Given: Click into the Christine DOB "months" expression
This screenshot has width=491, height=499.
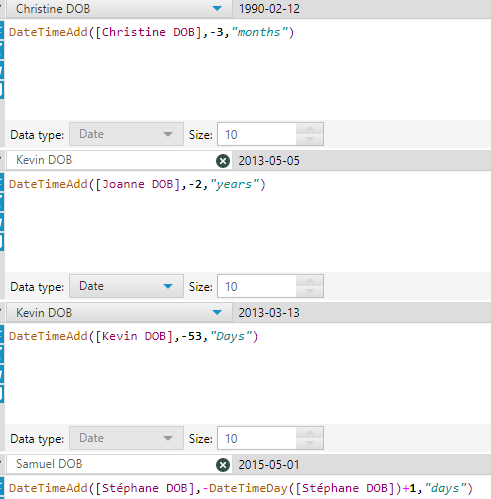Looking at the screenshot, I should click(x=152, y=32).
